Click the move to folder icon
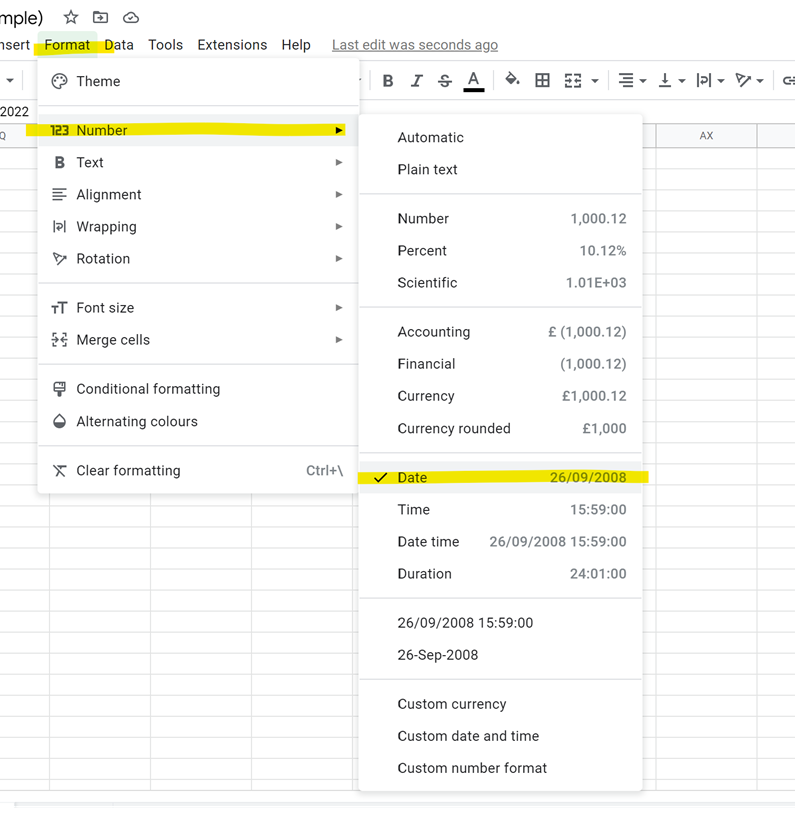The height and width of the screenshot is (829, 795). pyautogui.click(x=100, y=17)
